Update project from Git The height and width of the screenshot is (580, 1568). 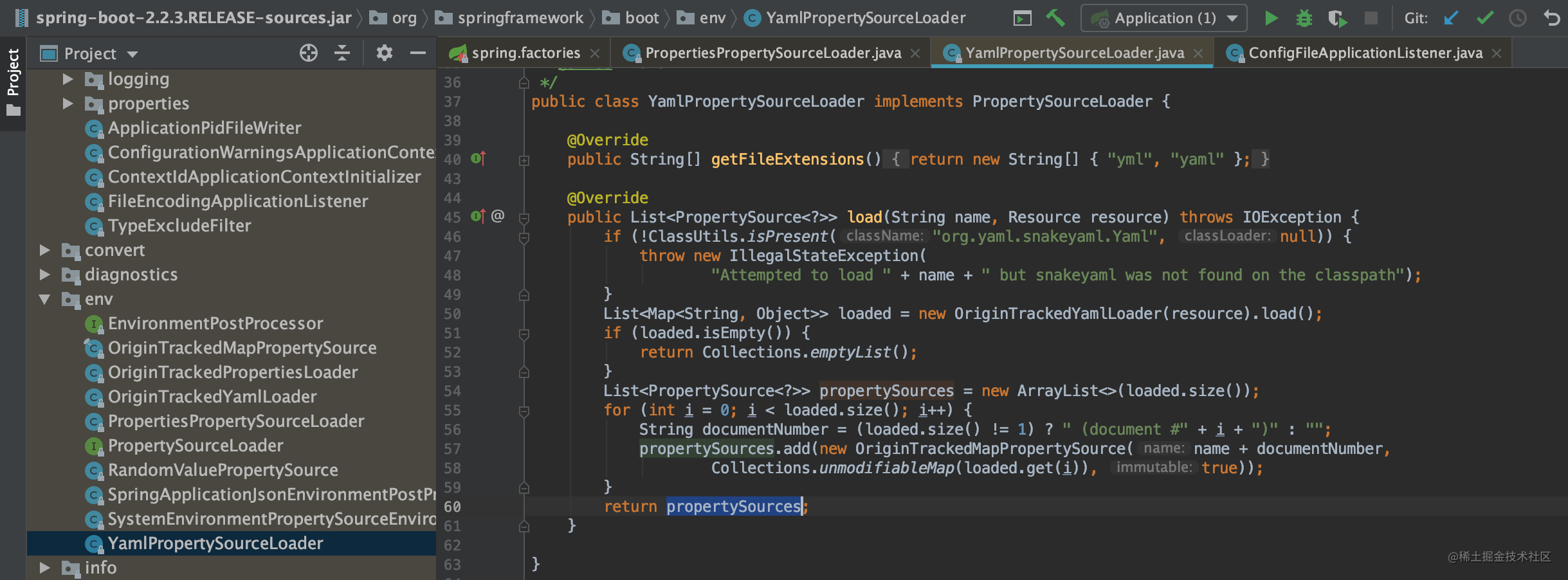pyautogui.click(x=1451, y=18)
